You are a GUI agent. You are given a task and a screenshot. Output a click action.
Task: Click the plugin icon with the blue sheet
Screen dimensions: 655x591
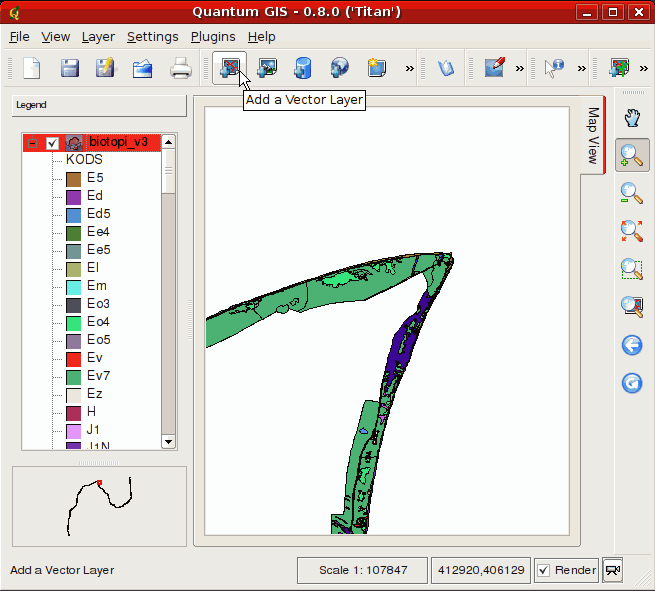(445, 68)
